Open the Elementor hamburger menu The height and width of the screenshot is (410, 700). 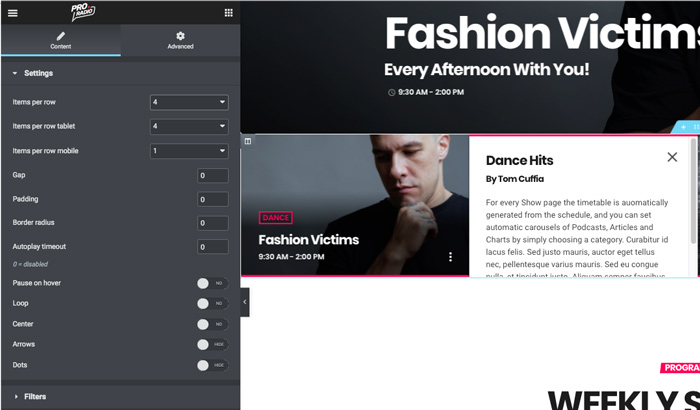[x=12, y=13]
